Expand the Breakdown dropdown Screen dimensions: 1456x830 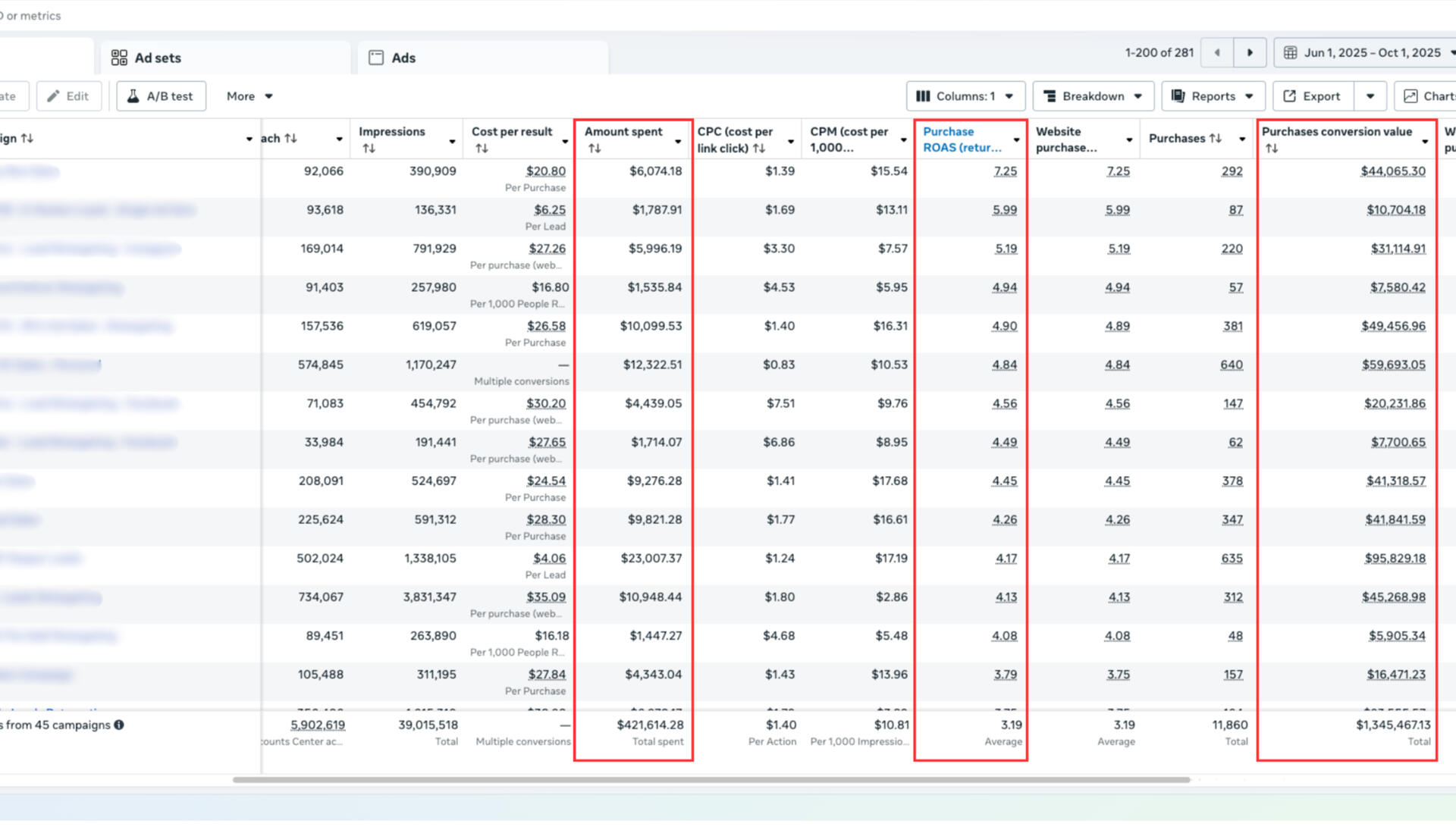point(1092,96)
